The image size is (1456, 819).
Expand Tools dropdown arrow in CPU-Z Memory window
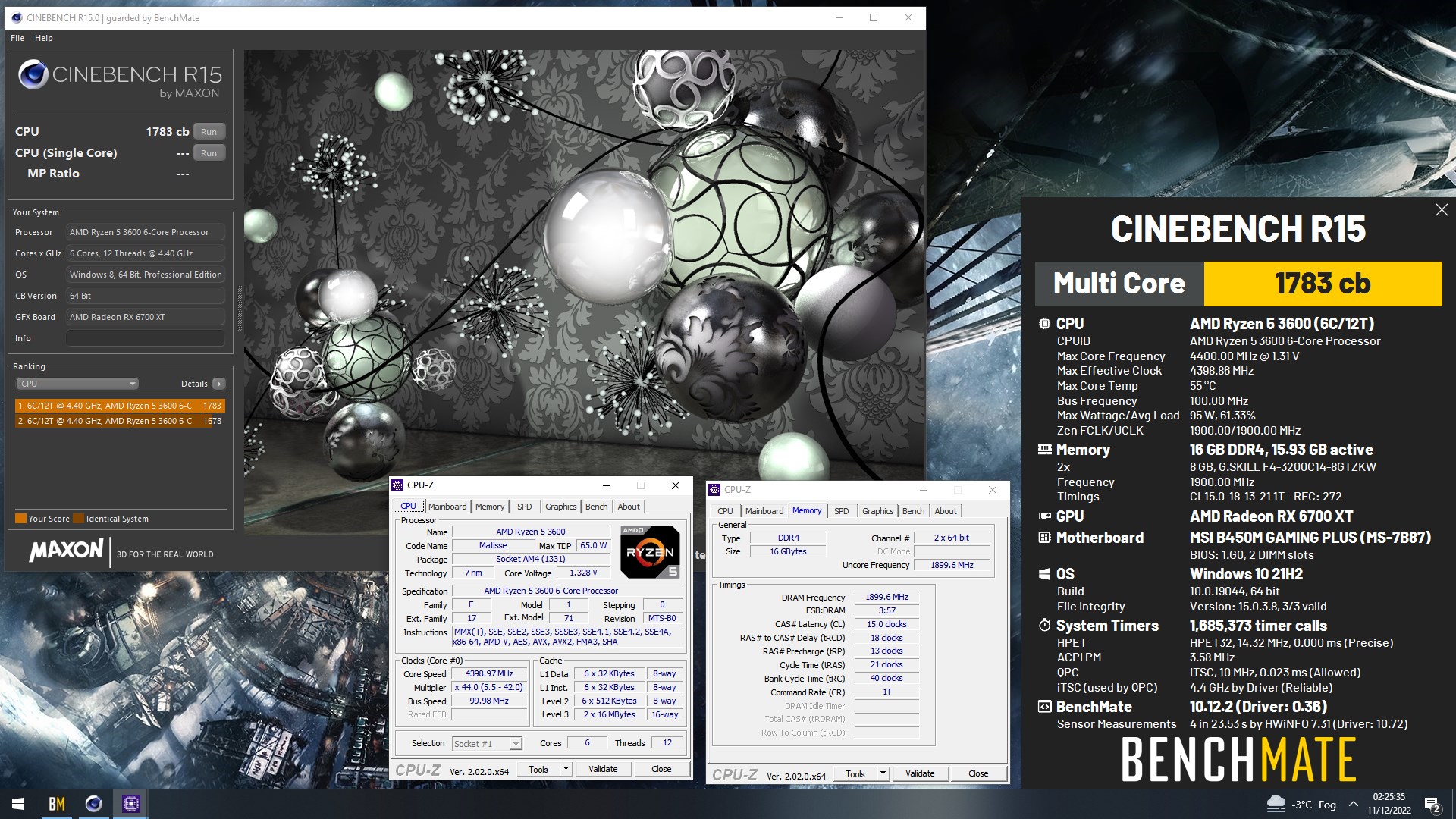pos(883,773)
